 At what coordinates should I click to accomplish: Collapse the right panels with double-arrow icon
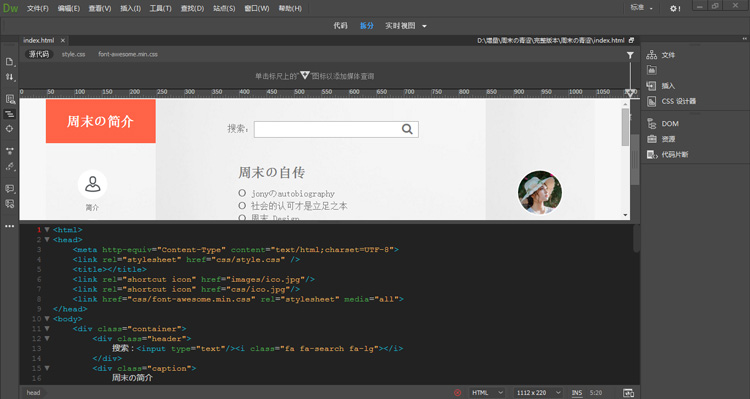[744, 39]
